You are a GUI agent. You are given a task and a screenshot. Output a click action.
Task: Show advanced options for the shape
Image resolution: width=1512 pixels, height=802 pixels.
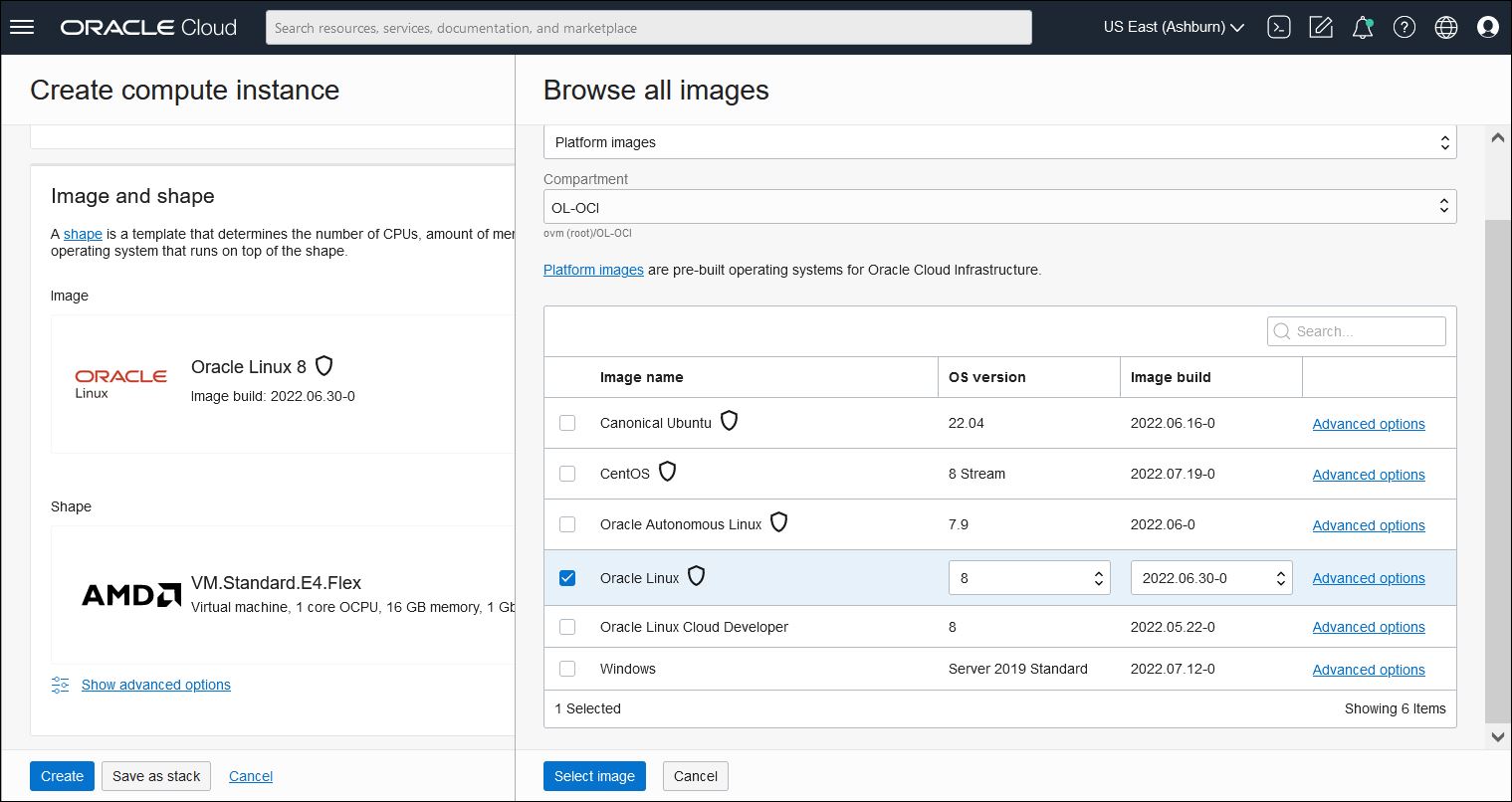155,685
